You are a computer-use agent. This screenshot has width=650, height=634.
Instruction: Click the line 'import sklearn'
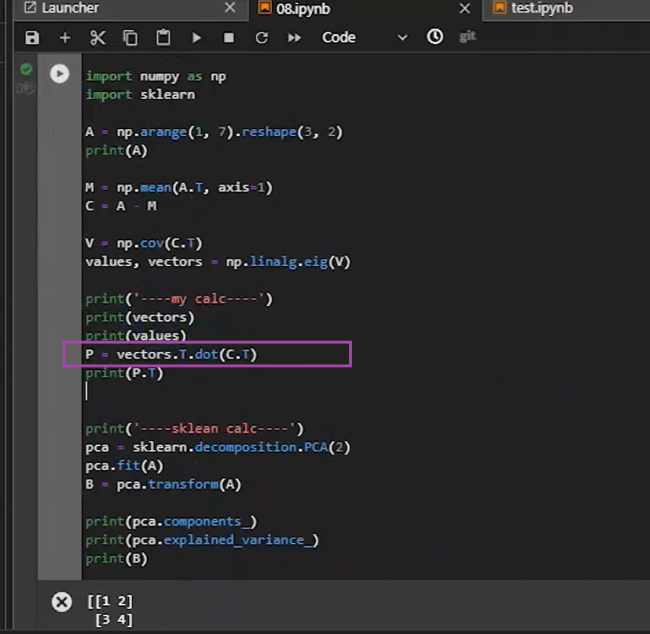pyautogui.click(x=140, y=95)
